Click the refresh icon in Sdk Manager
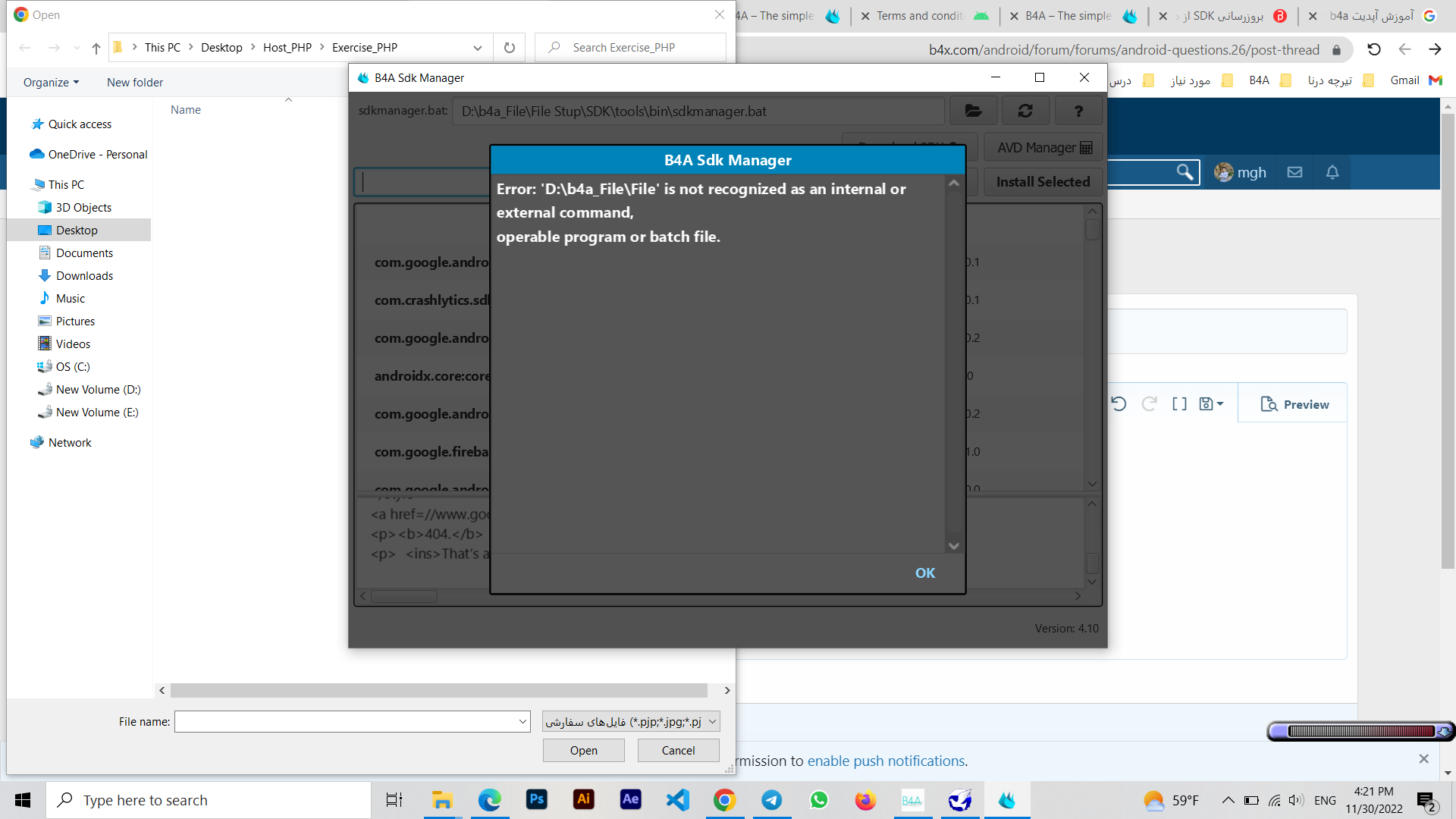 click(x=1025, y=111)
